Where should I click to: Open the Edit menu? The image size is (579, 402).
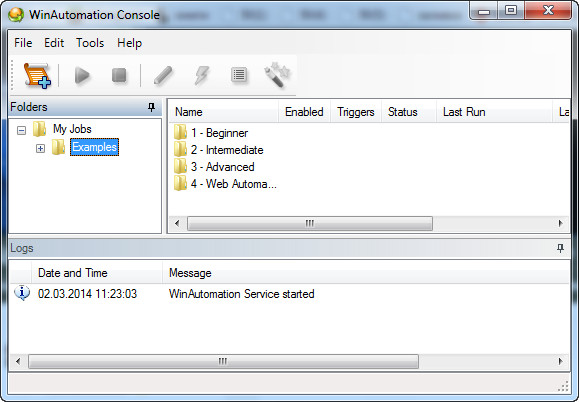click(54, 43)
